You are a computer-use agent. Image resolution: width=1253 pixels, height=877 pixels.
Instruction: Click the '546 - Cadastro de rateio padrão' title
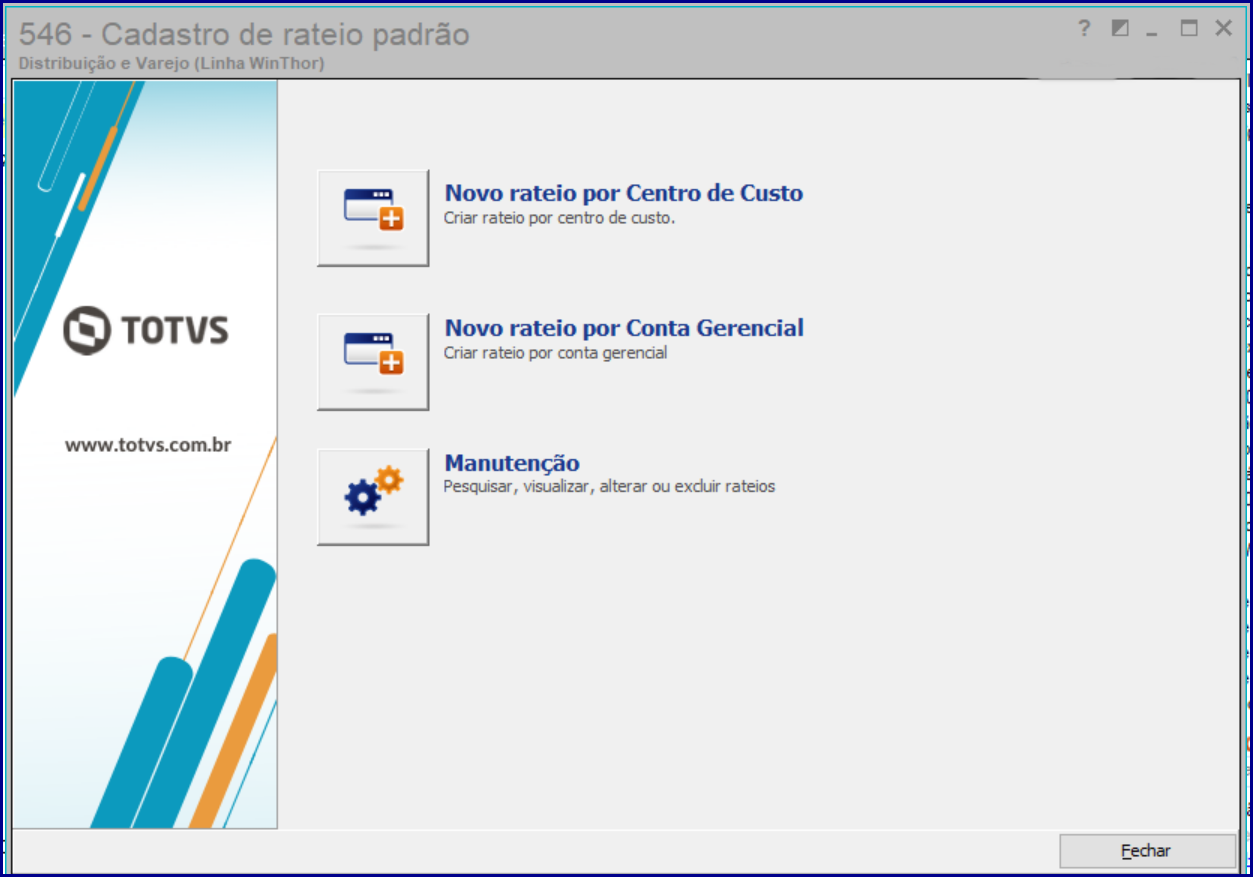(244, 35)
